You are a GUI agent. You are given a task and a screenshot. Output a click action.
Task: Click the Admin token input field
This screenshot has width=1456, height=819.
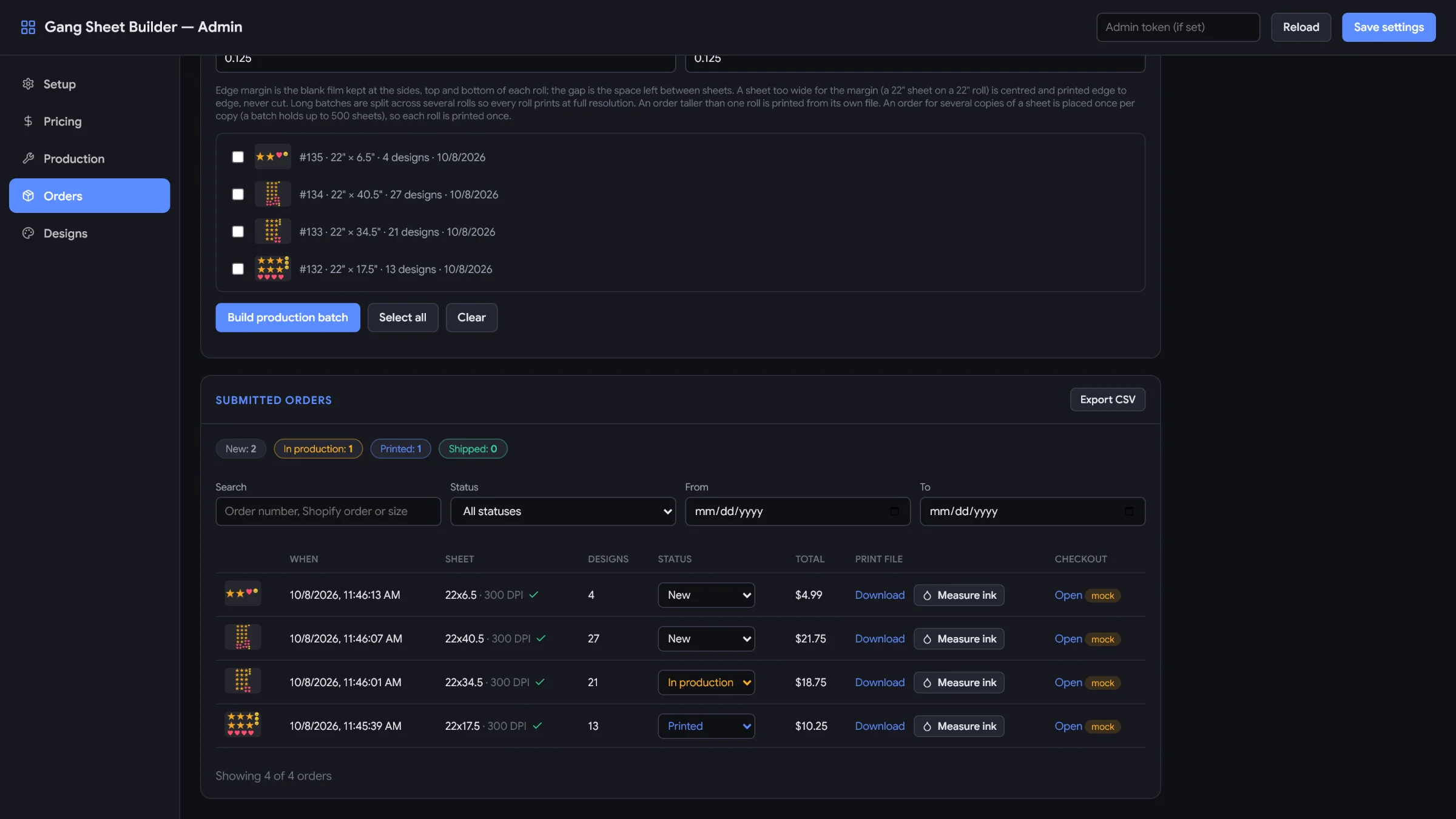(1178, 27)
